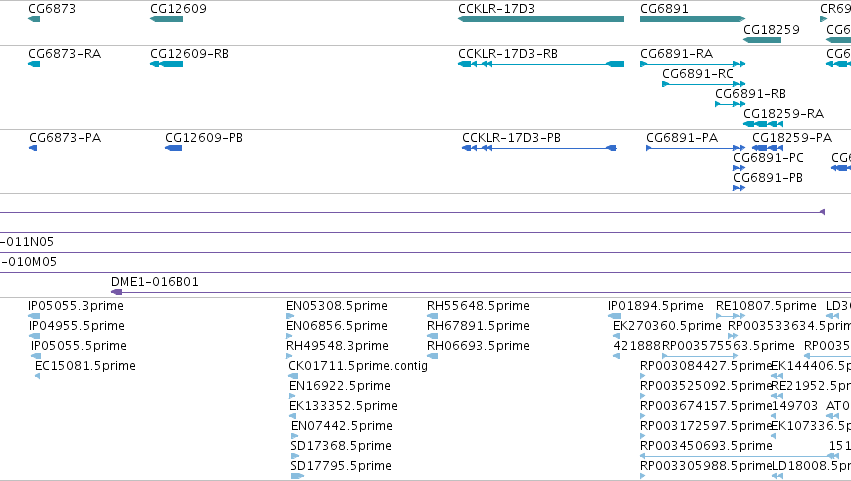The height and width of the screenshot is (481, 851).
Task: Click EST RP003450693.5prime
Action: (x=707, y=446)
